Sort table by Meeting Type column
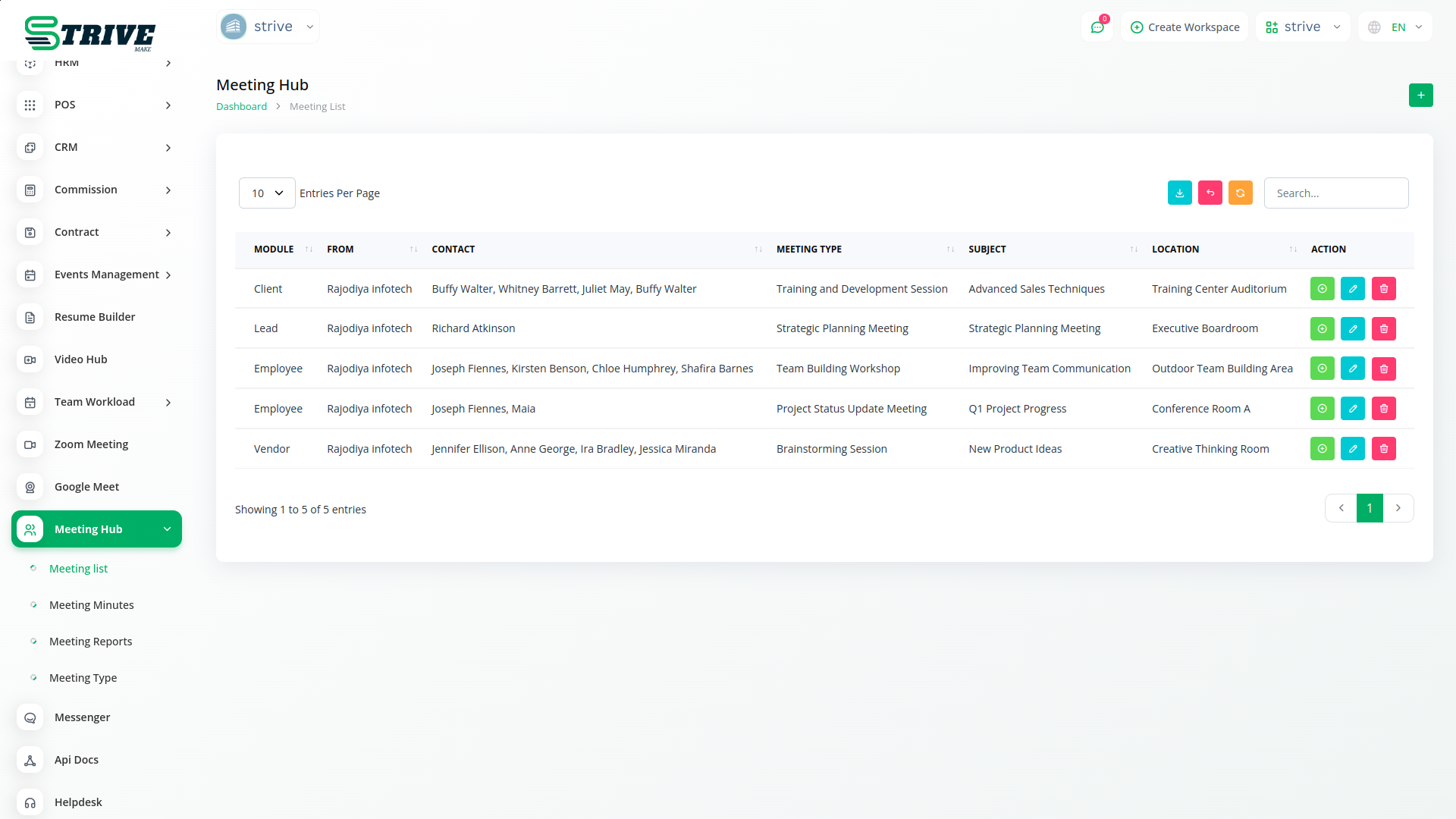The image size is (1456, 819). [x=808, y=249]
